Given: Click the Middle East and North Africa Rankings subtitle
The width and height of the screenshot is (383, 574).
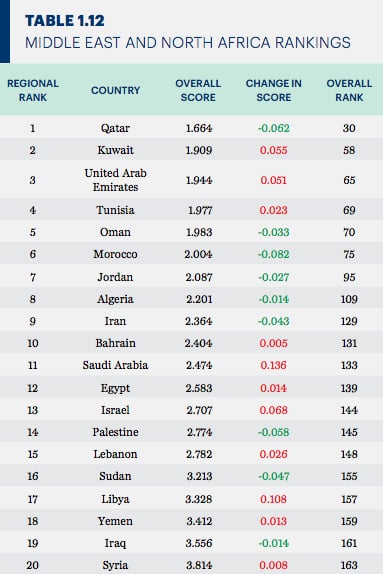Looking at the screenshot, I should pos(188,42).
